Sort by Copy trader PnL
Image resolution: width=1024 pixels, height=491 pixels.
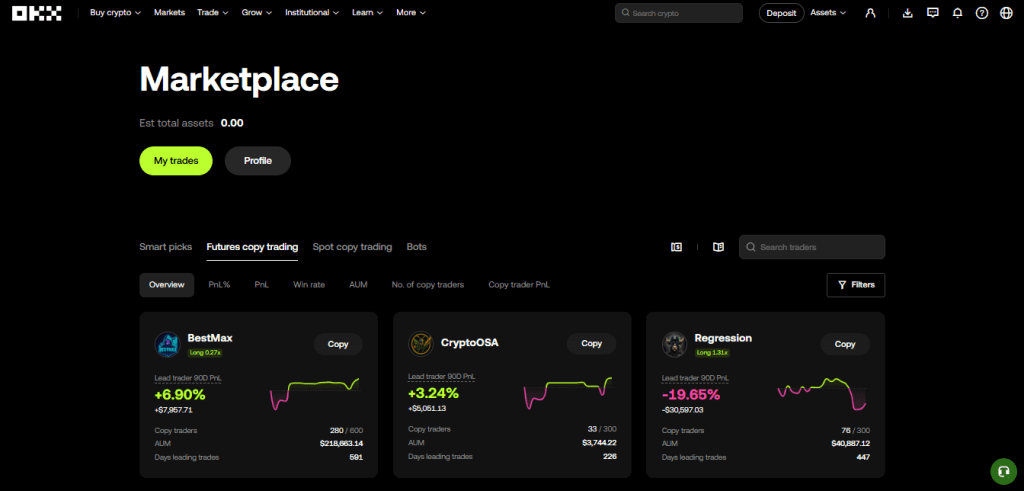coord(519,285)
